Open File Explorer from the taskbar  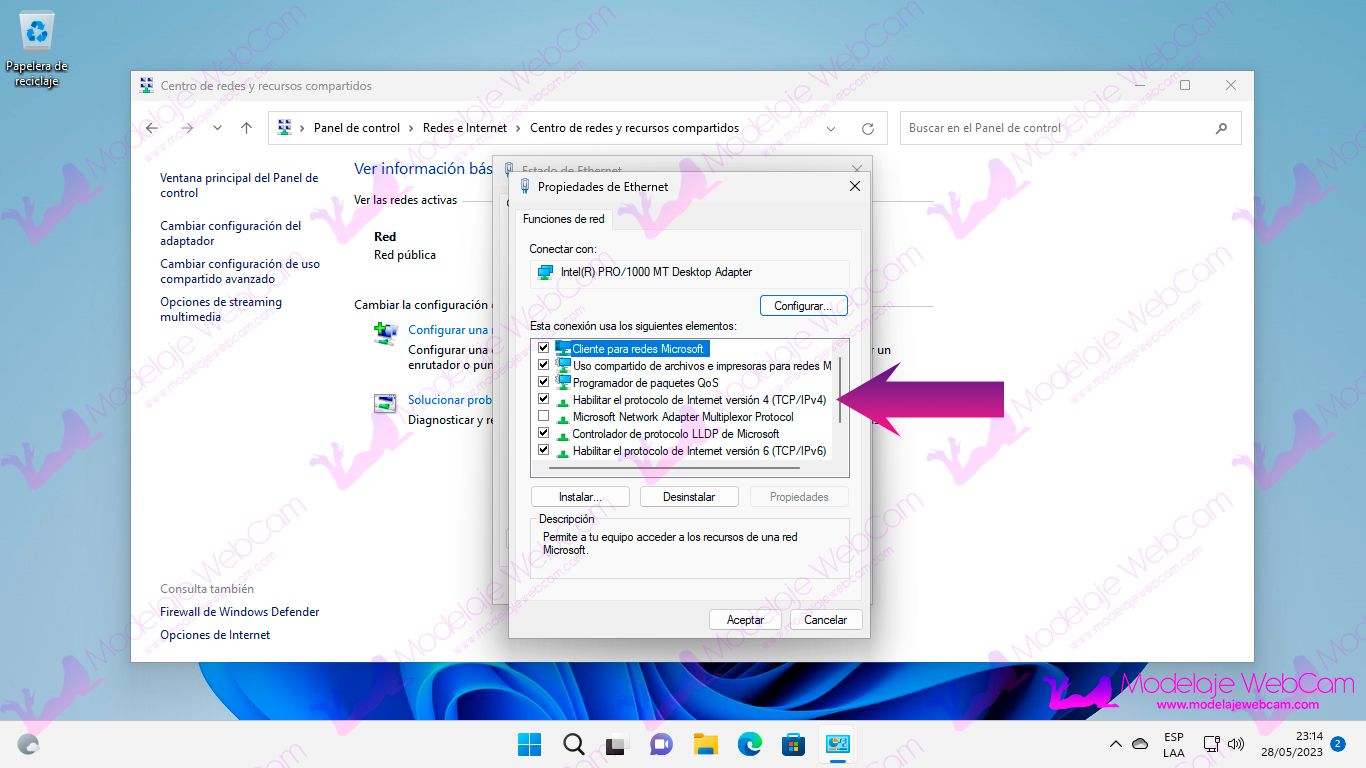click(706, 744)
